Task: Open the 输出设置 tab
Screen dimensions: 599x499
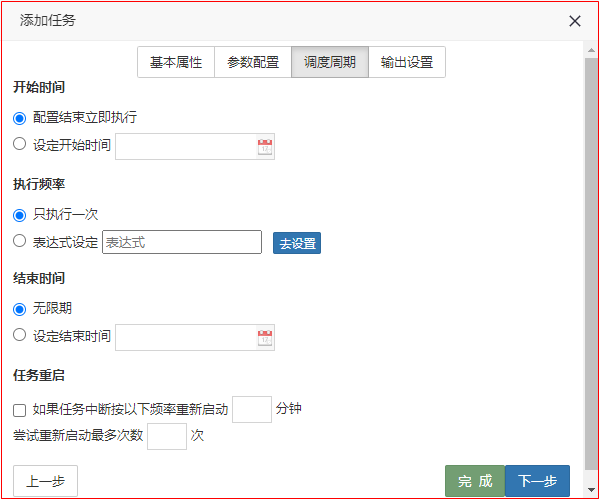Action: click(x=407, y=62)
